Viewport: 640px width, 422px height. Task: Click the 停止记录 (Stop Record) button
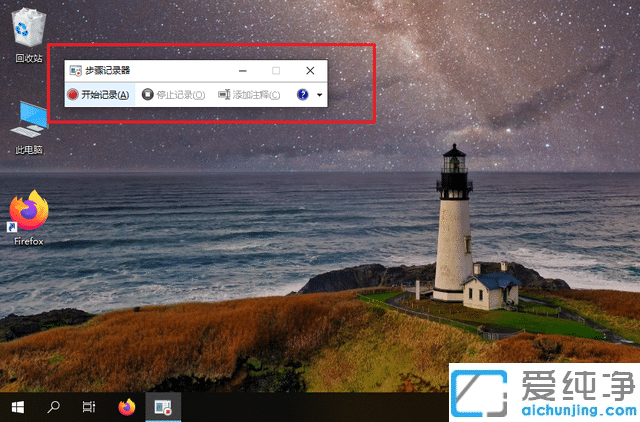173,95
